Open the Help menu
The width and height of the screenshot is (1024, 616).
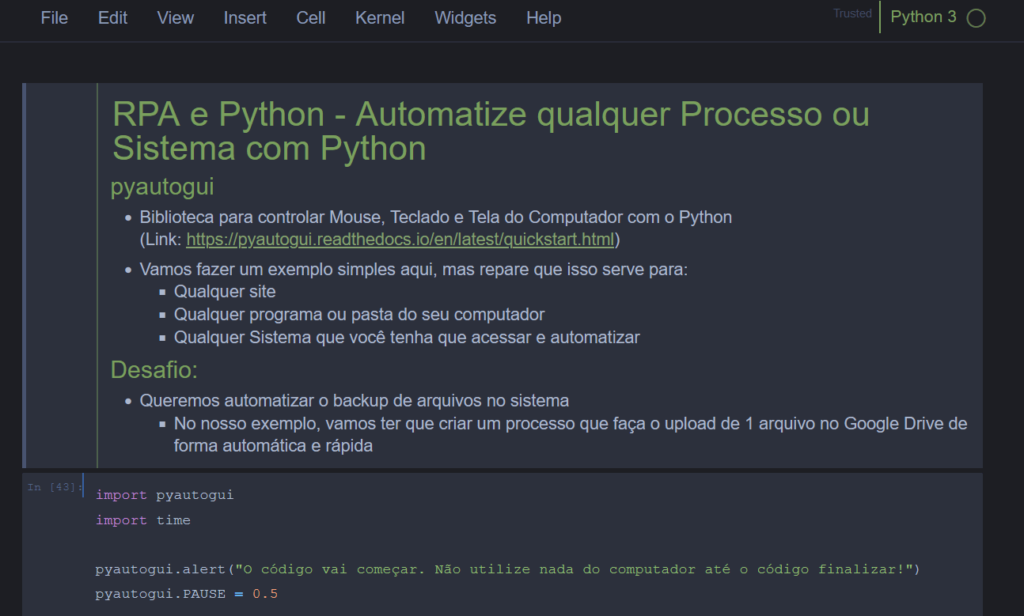pyautogui.click(x=543, y=18)
